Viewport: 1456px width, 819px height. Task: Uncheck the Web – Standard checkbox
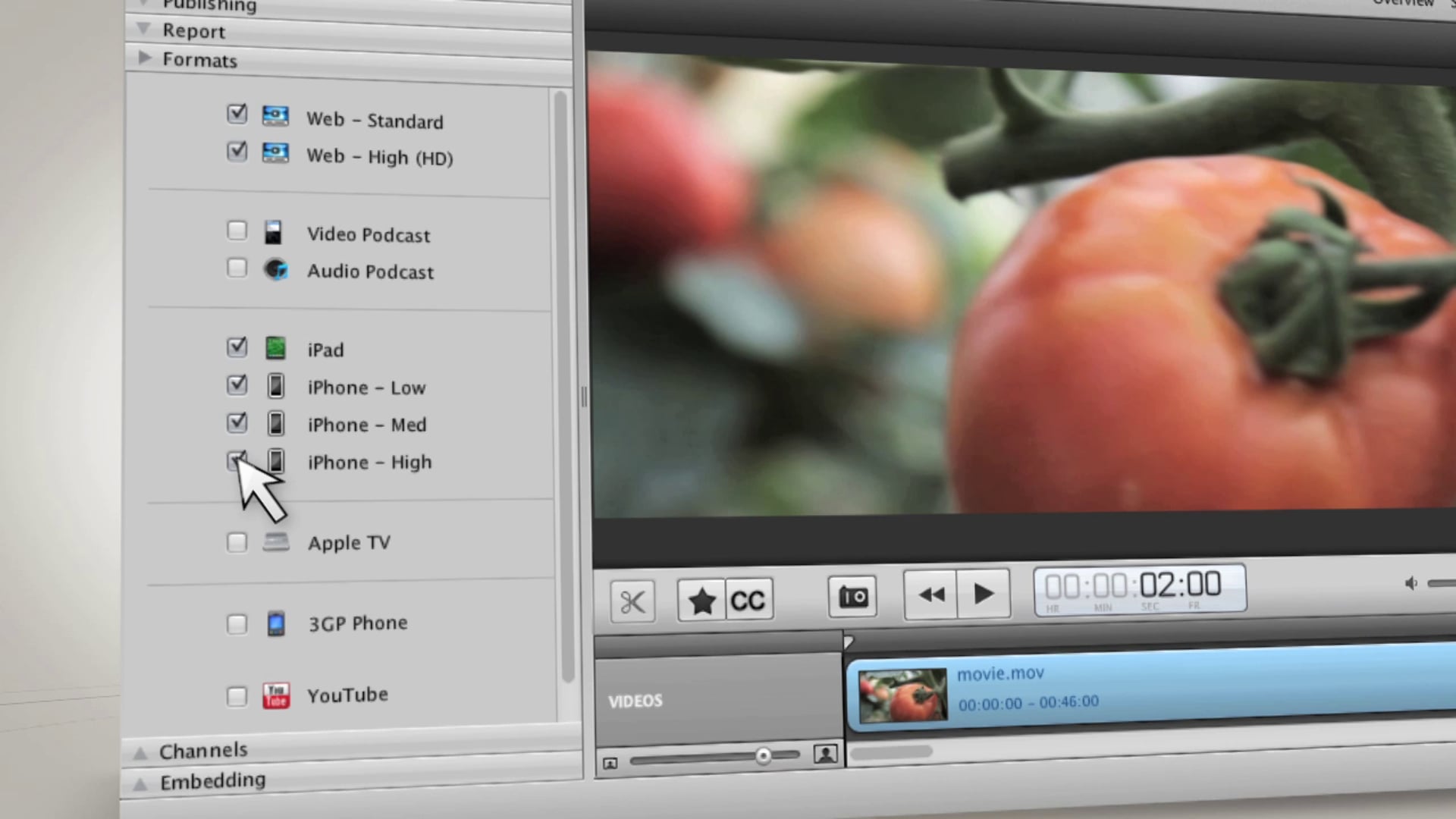point(237,114)
